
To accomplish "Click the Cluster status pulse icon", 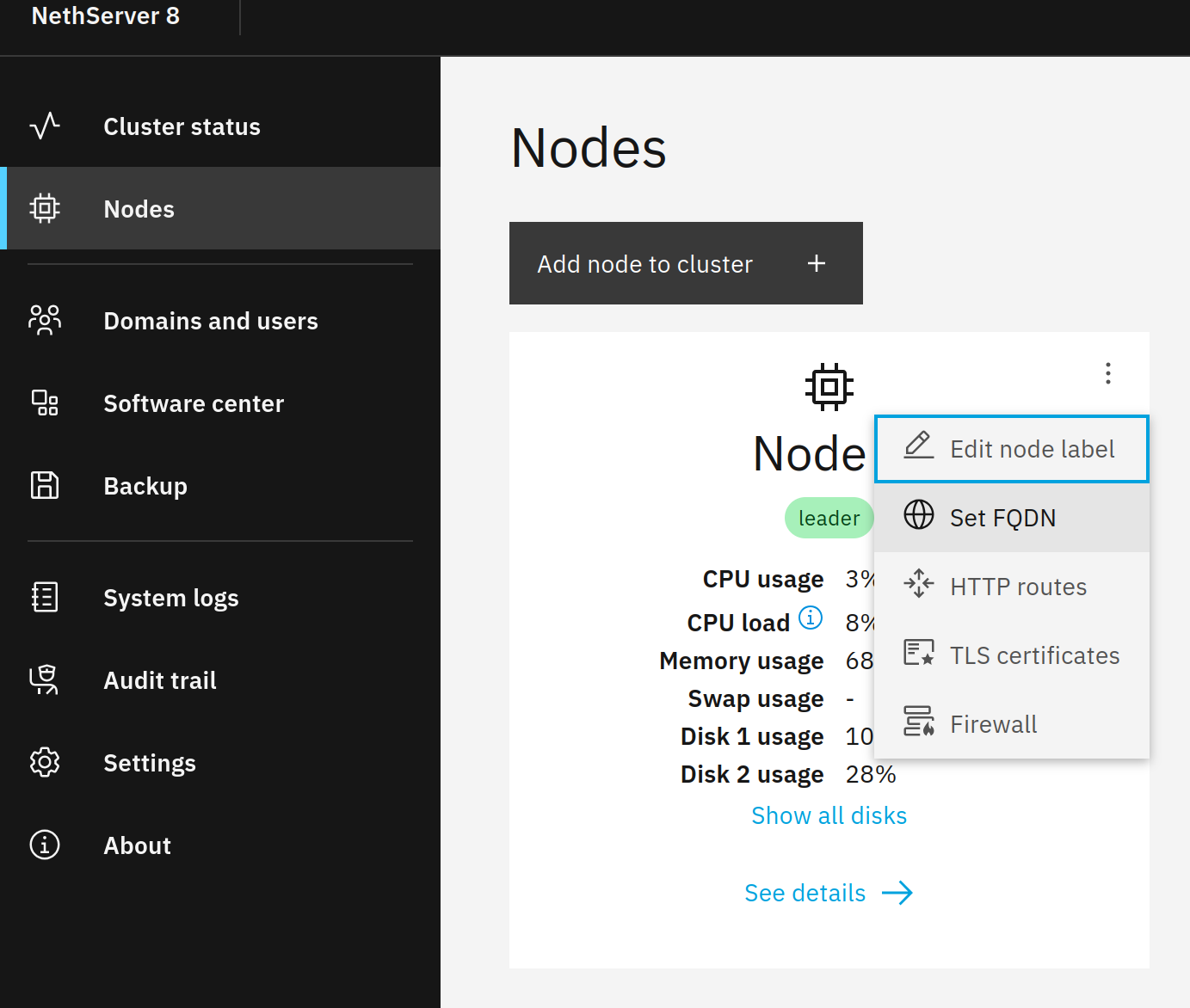I will [45, 126].
